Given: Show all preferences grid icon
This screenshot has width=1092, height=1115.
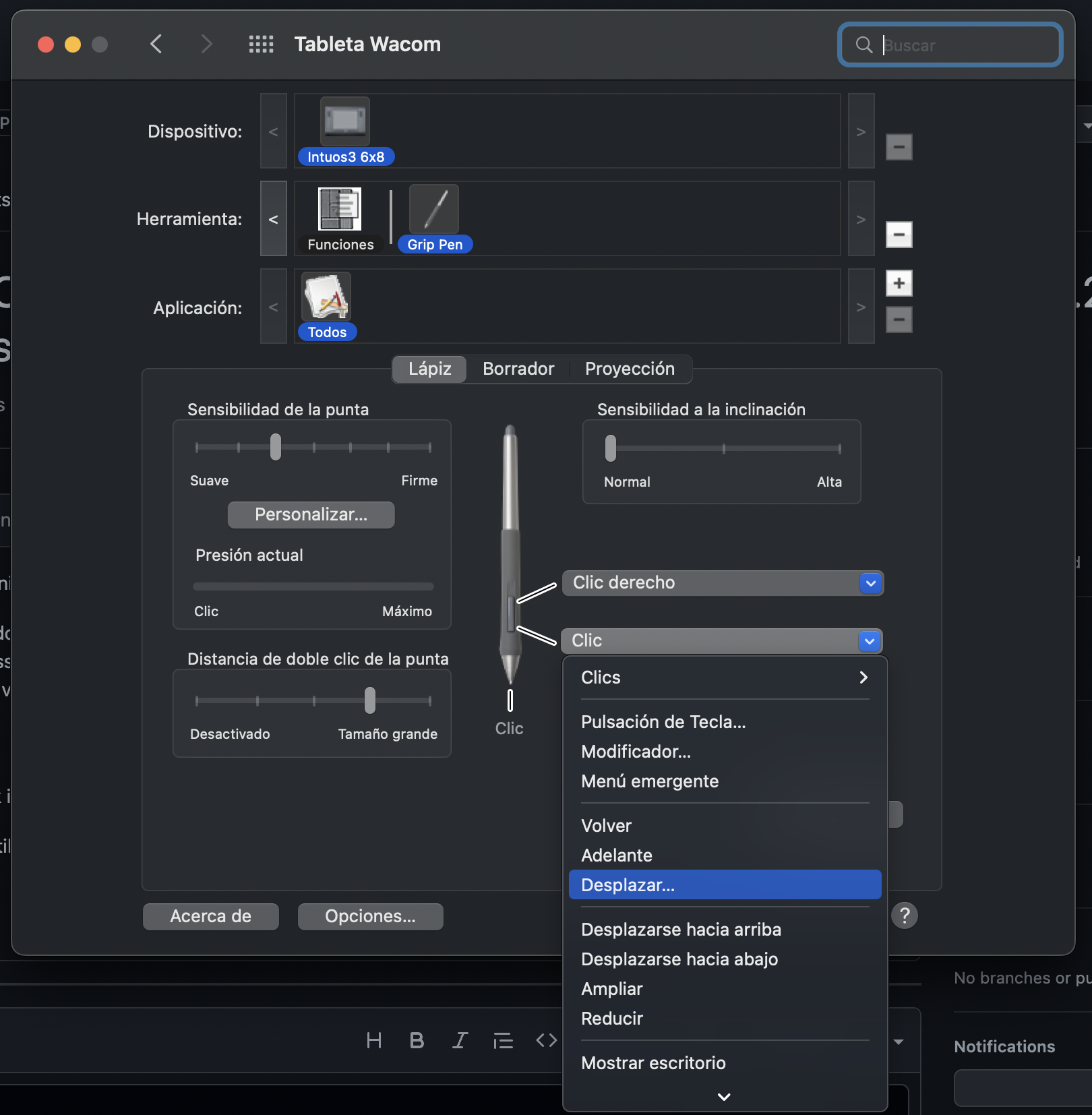Looking at the screenshot, I should [261, 44].
